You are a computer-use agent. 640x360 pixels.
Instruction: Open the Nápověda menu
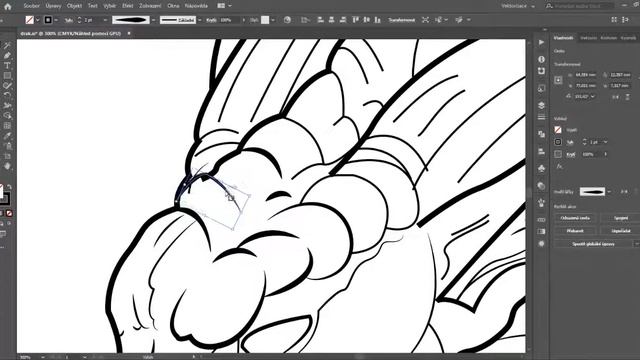pyautogui.click(x=196, y=6)
